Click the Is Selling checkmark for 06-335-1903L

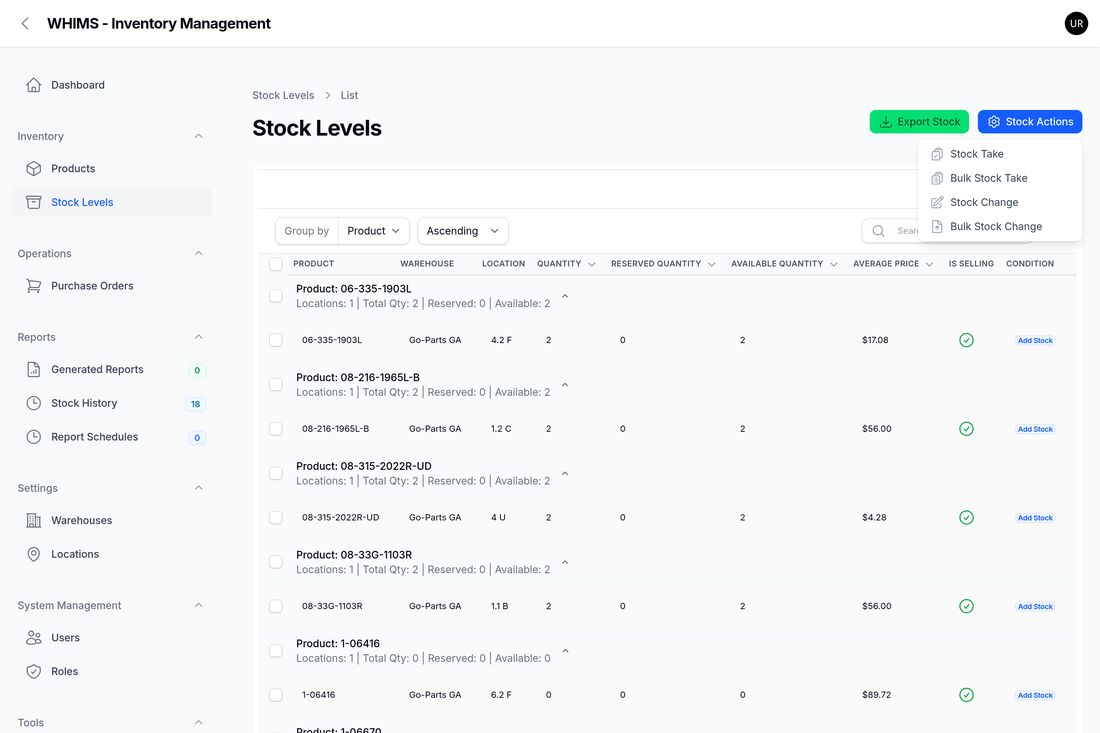tap(966, 340)
